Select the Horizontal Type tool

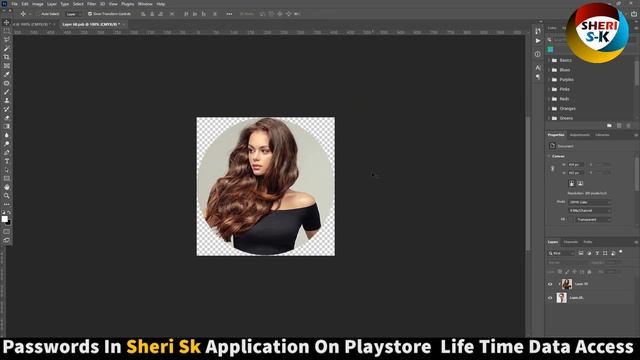7,161
